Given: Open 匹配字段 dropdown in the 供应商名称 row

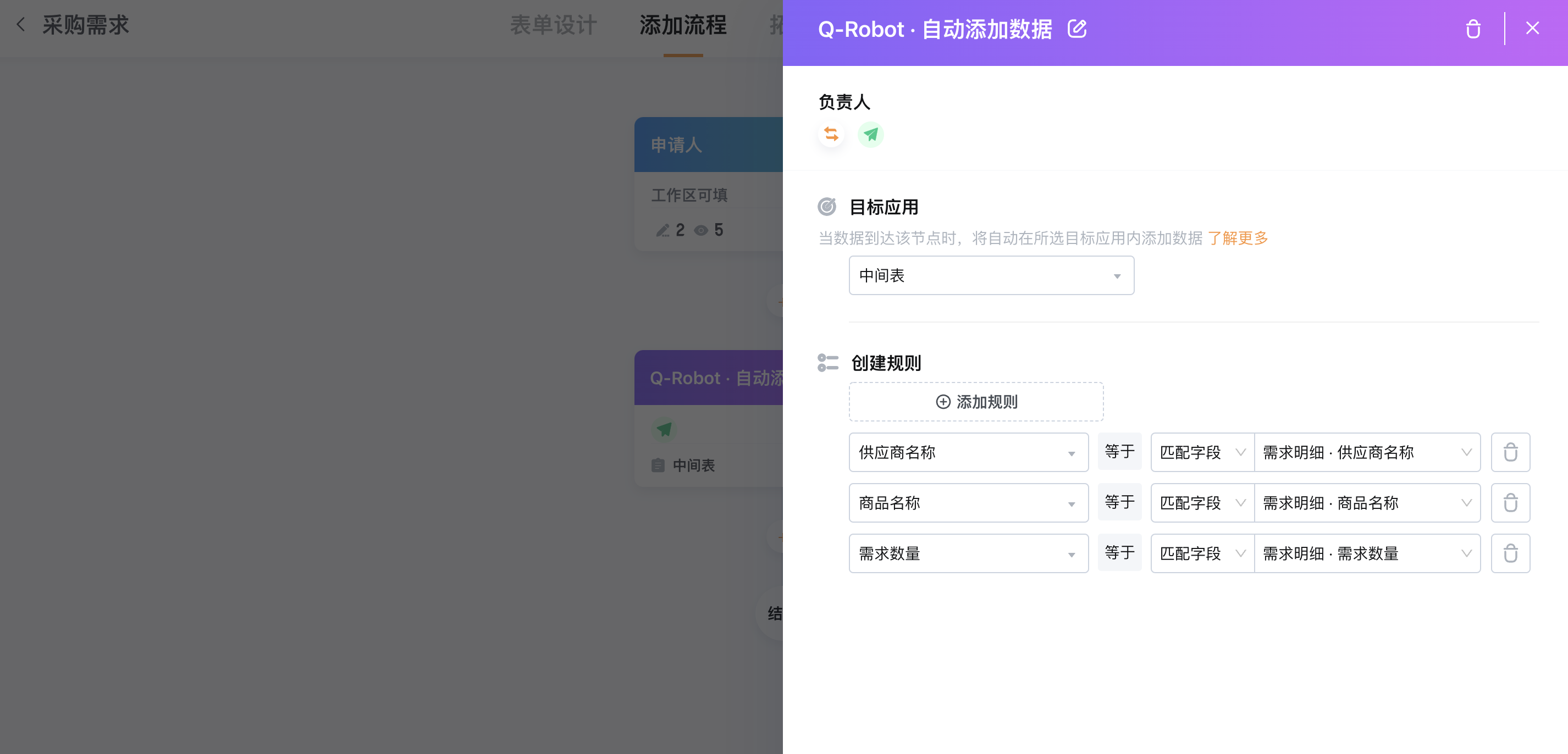Looking at the screenshot, I should tap(1202, 452).
